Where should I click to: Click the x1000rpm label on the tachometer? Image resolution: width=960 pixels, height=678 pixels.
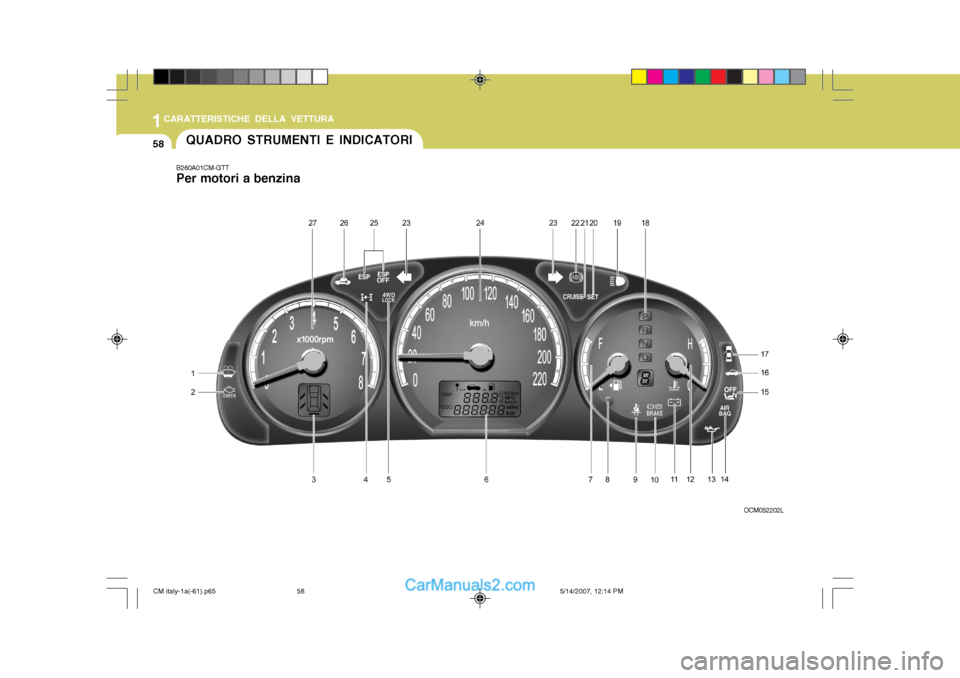coord(315,339)
